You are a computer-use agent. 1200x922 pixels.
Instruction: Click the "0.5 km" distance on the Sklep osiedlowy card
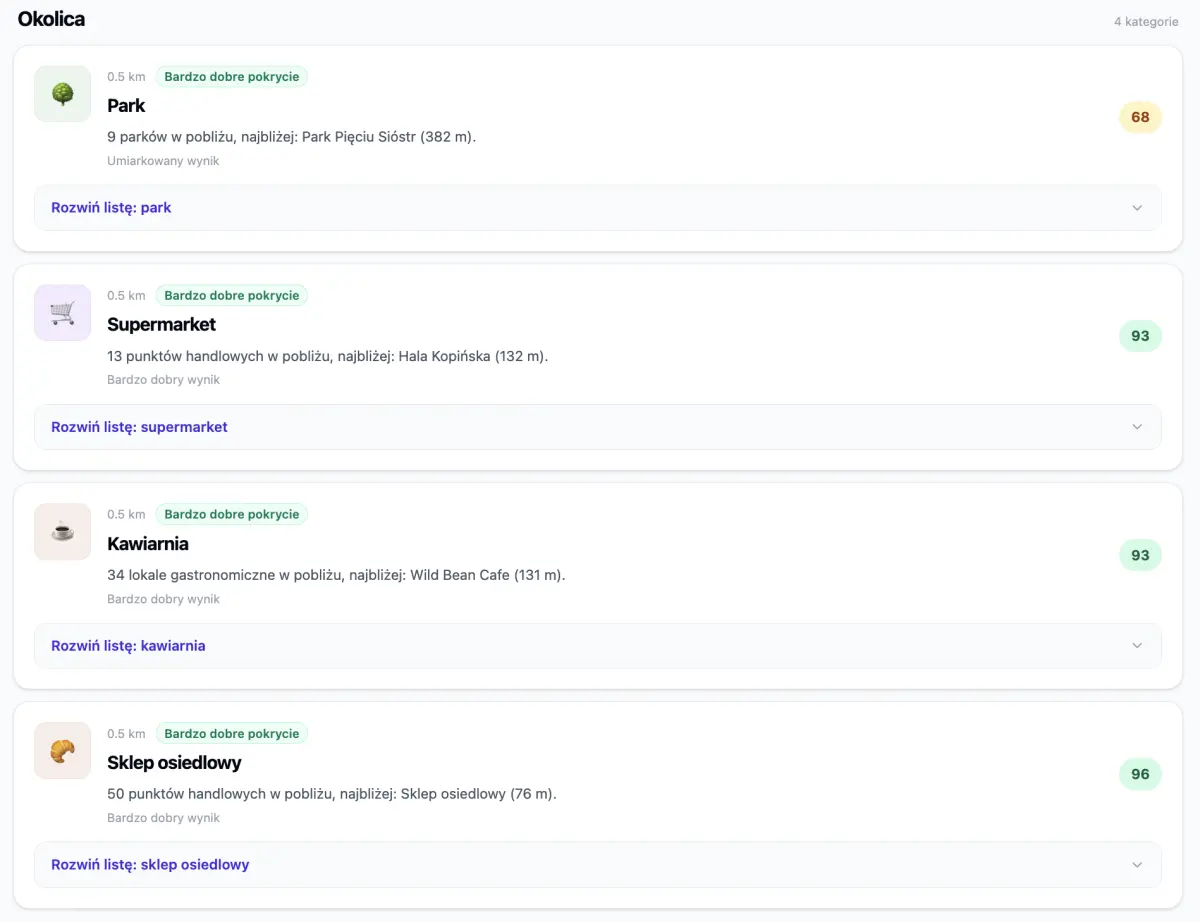(126, 734)
